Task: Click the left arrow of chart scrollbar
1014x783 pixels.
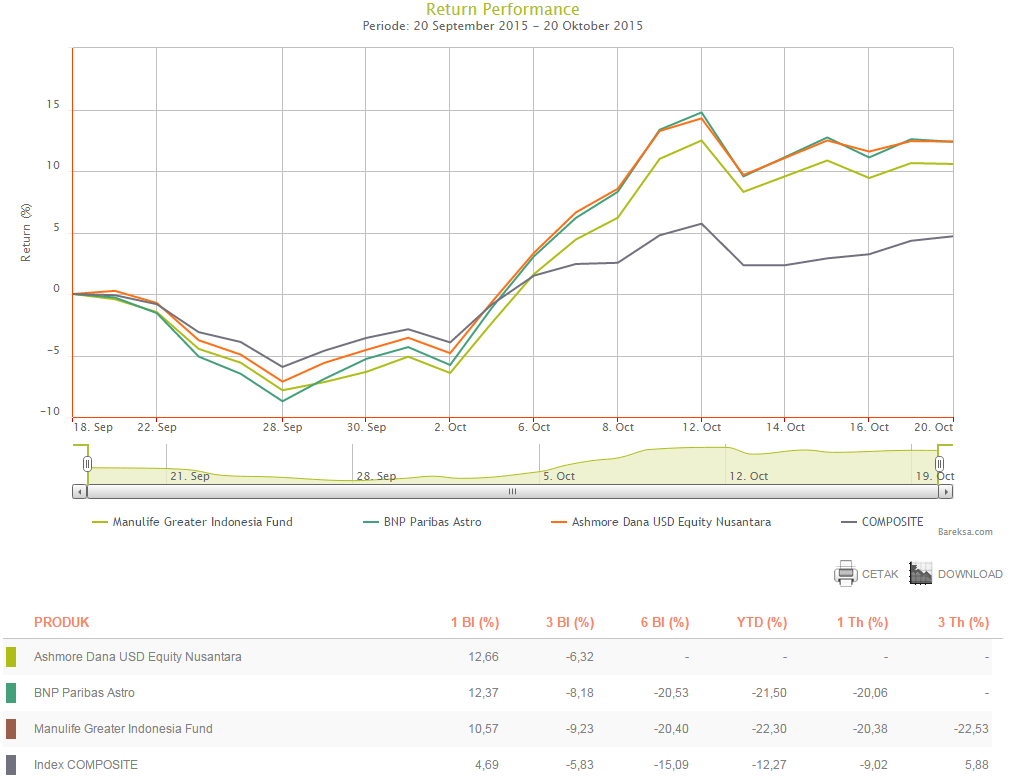Action: click(78, 492)
